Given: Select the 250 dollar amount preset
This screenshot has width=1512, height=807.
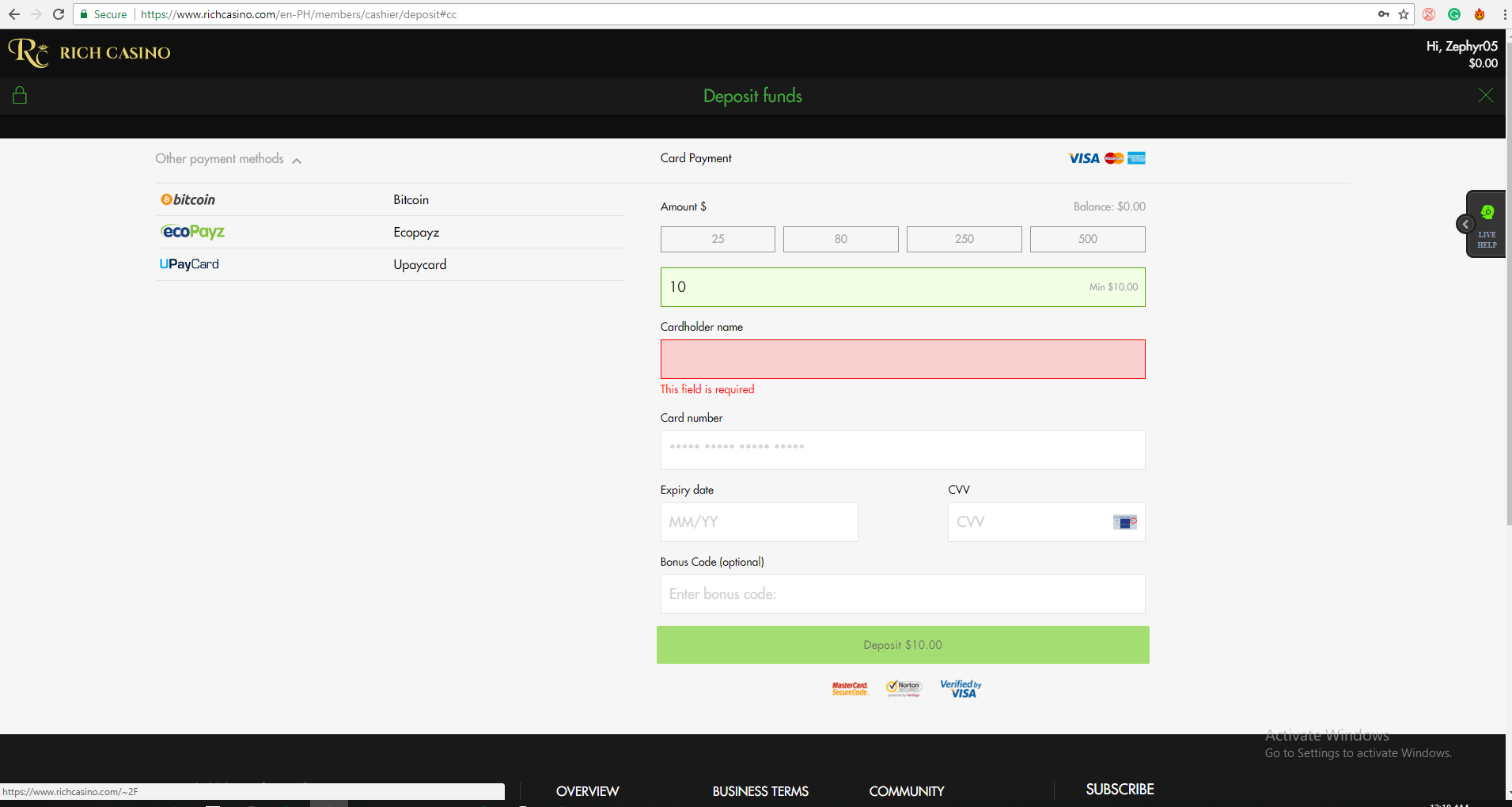Looking at the screenshot, I should click(964, 239).
